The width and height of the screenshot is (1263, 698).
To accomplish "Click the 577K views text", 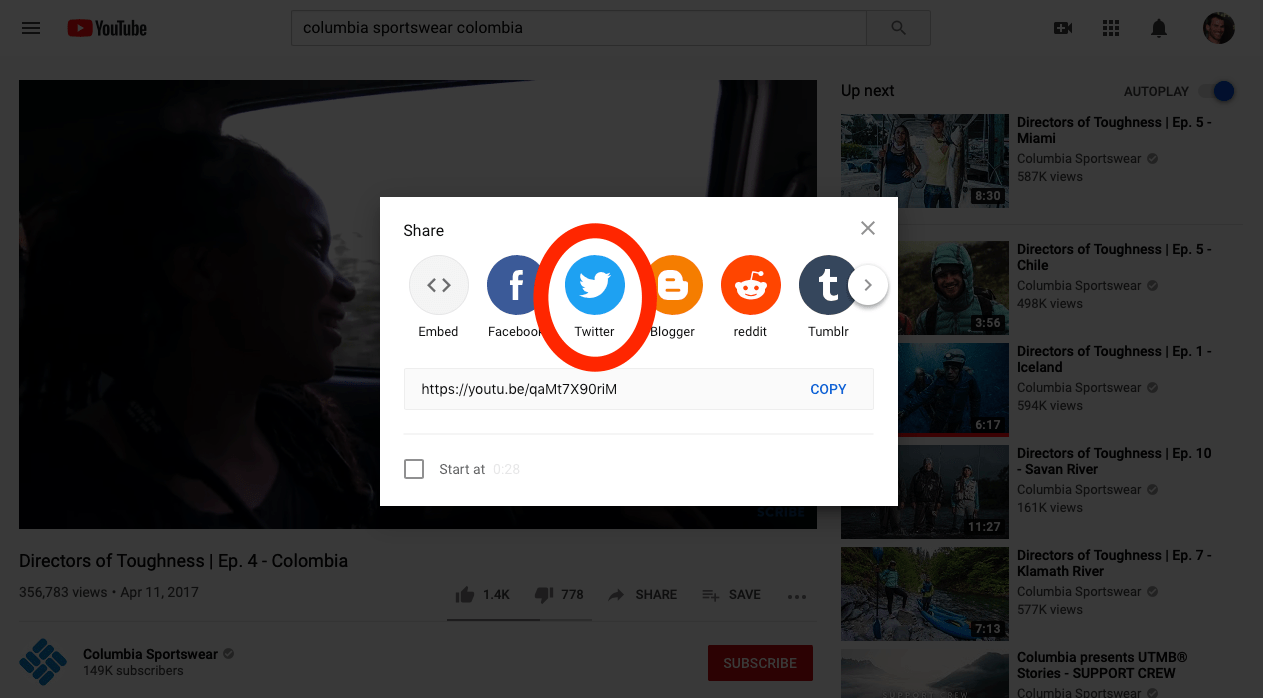I will coord(1050,610).
